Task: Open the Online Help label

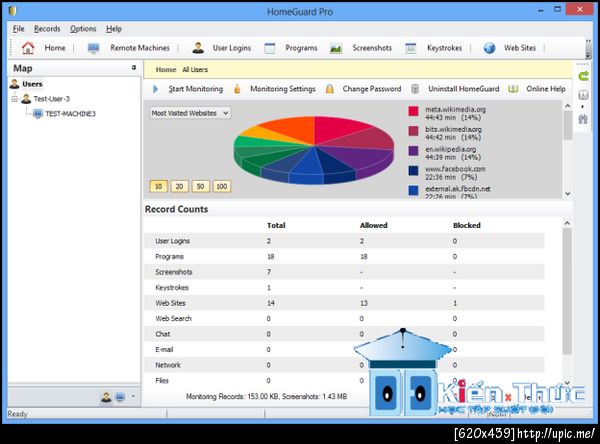Action: (x=546, y=89)
